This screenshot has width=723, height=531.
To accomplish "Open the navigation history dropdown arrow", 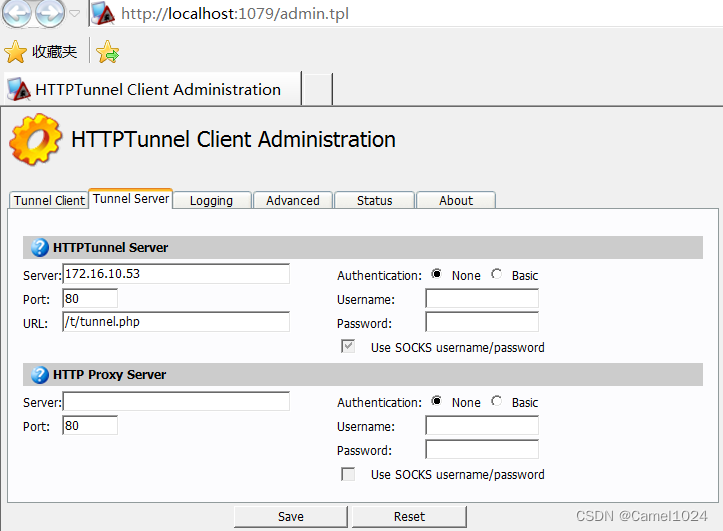I will pyautogui.click(x=74, y=13).
